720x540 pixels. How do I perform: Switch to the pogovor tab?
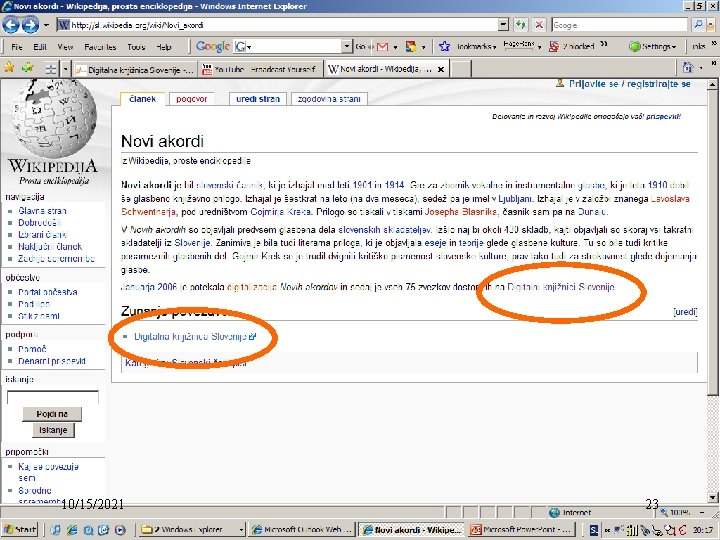(191, 99)
